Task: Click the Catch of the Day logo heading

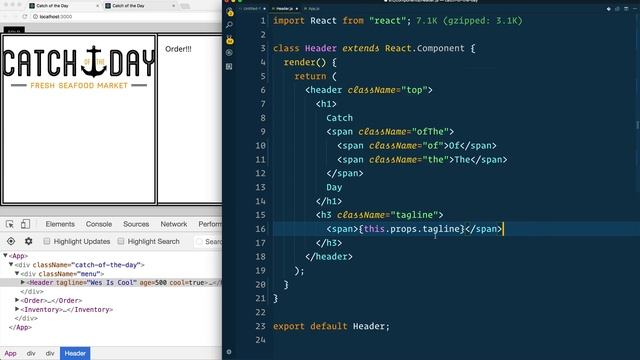Action: click(x=79, y=62)
